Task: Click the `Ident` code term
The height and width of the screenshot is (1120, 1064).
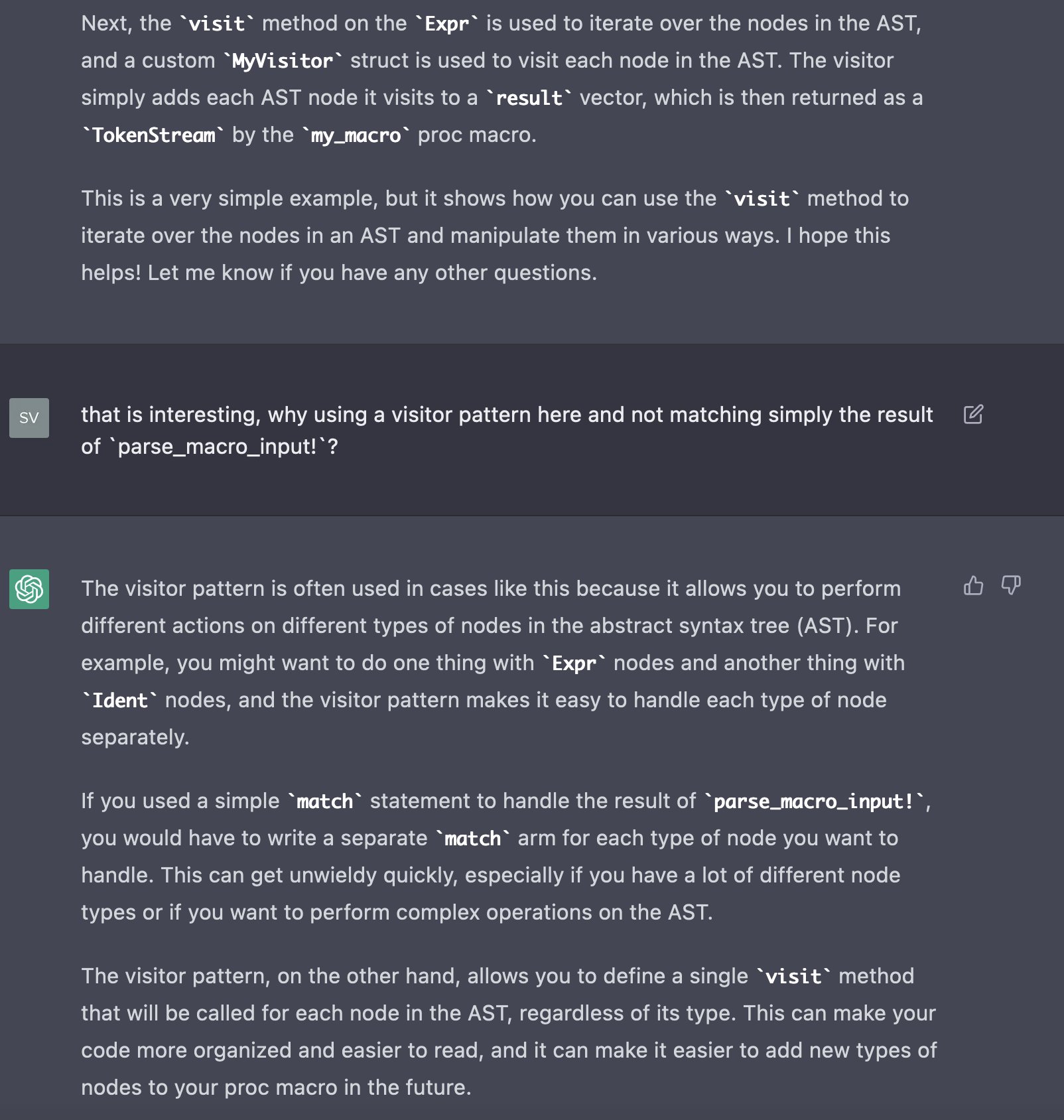Action: pos(119,701)
